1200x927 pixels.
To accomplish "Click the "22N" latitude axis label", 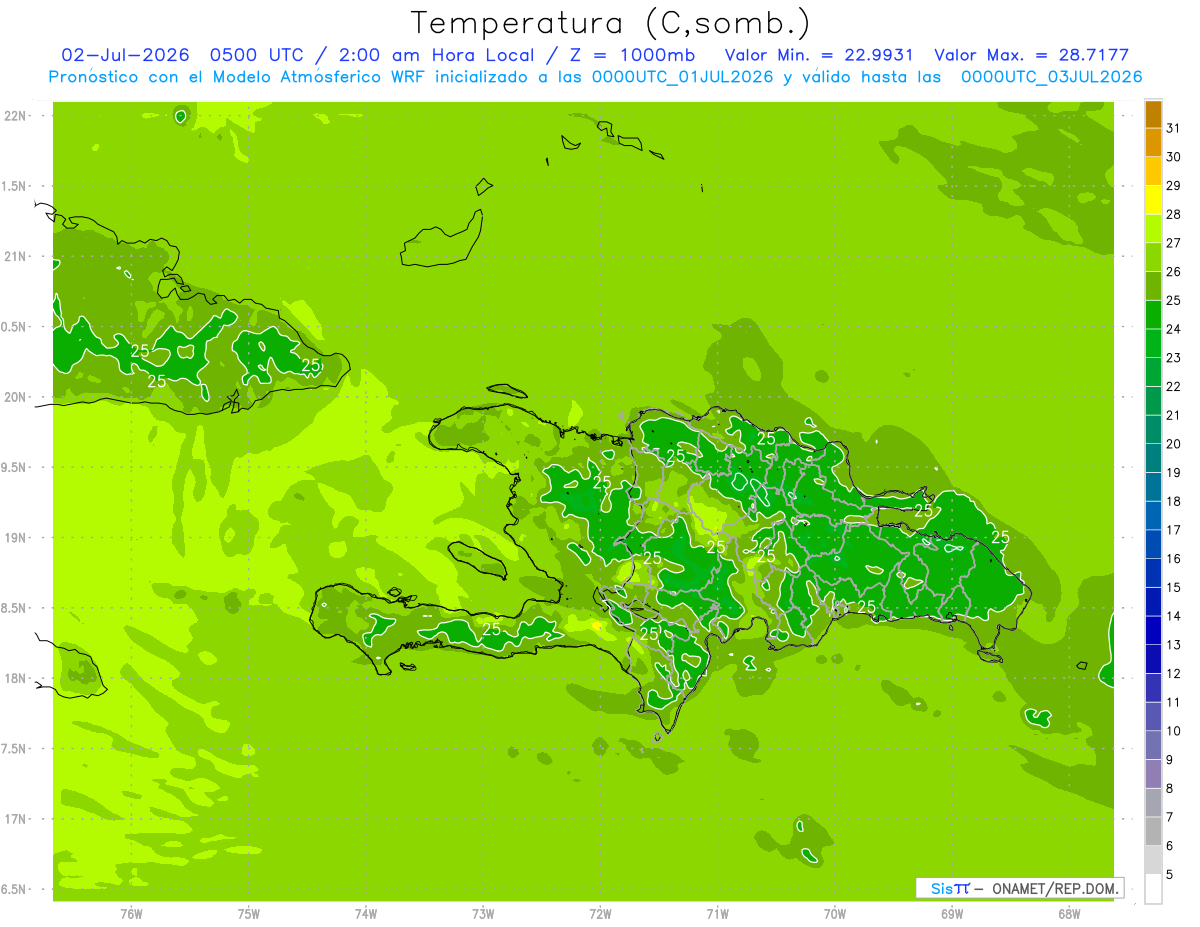I will tap(16, 116).
